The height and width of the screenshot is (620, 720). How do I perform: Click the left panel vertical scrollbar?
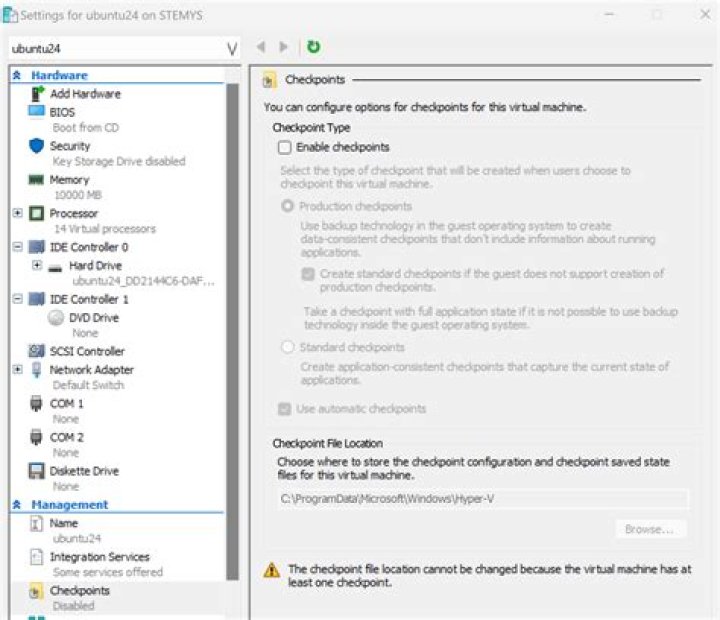[233, 332]
